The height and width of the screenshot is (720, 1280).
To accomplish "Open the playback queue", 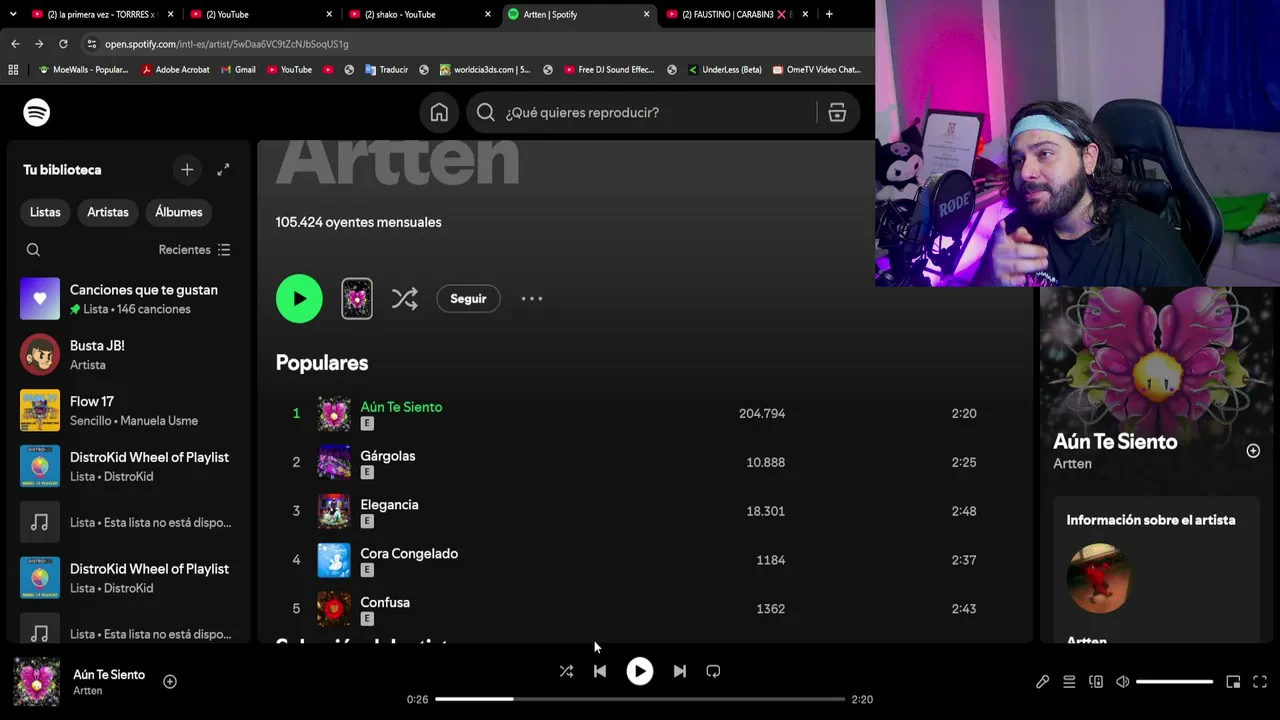I will (x=1069, y=682).
